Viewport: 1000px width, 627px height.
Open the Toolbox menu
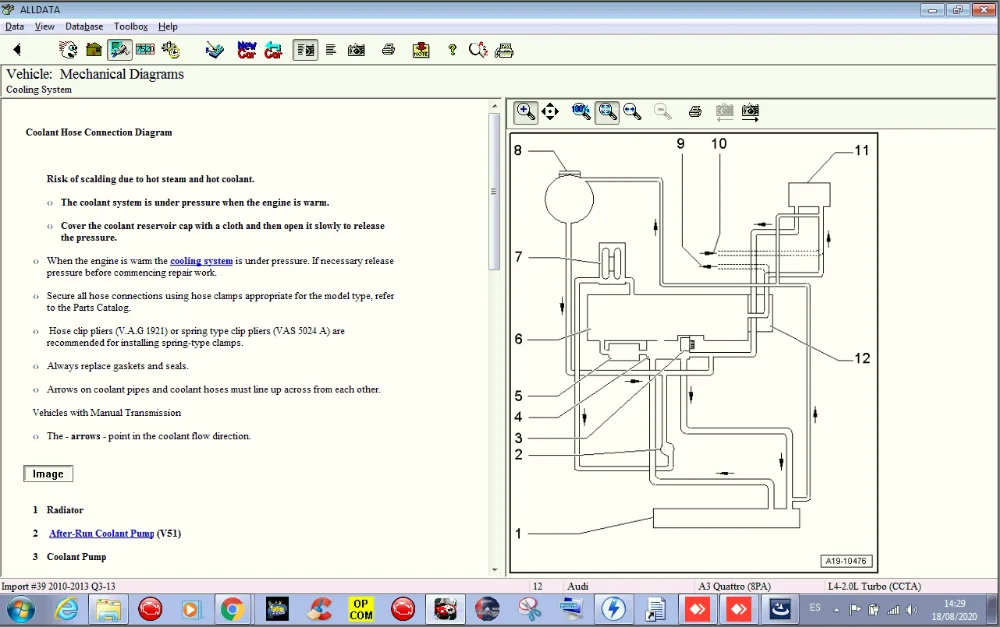[x=131, y=26]
